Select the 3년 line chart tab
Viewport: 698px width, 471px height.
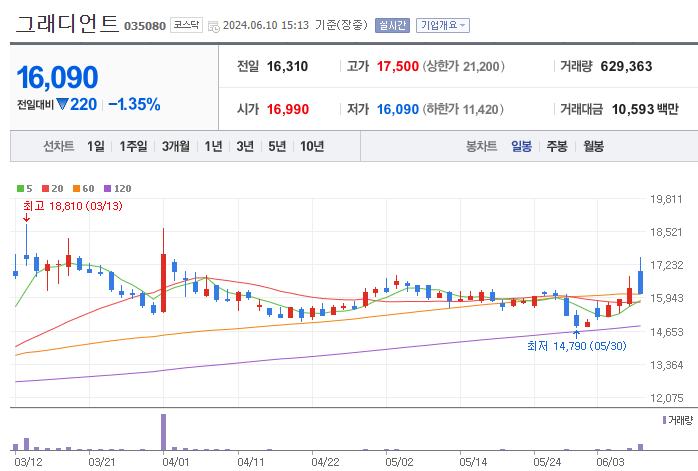point(245,146)
